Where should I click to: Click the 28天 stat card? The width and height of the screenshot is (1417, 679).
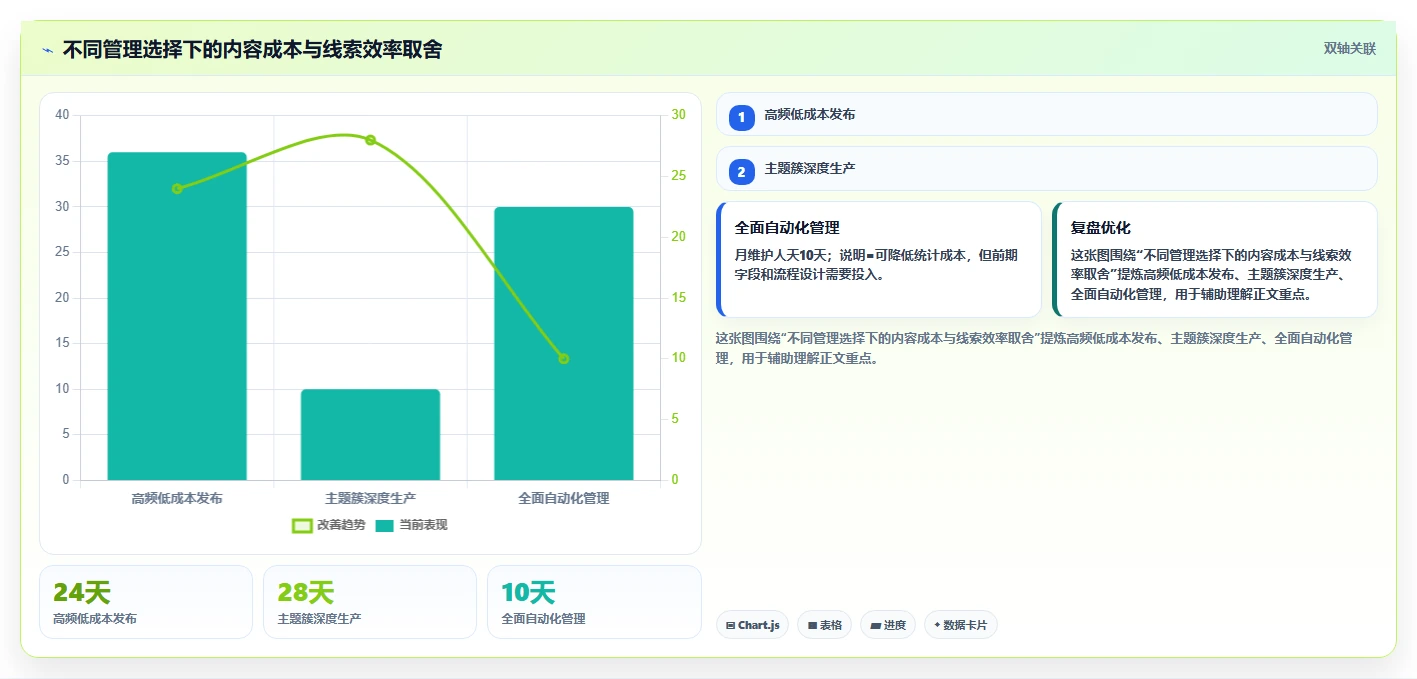[x=370, y=602]
